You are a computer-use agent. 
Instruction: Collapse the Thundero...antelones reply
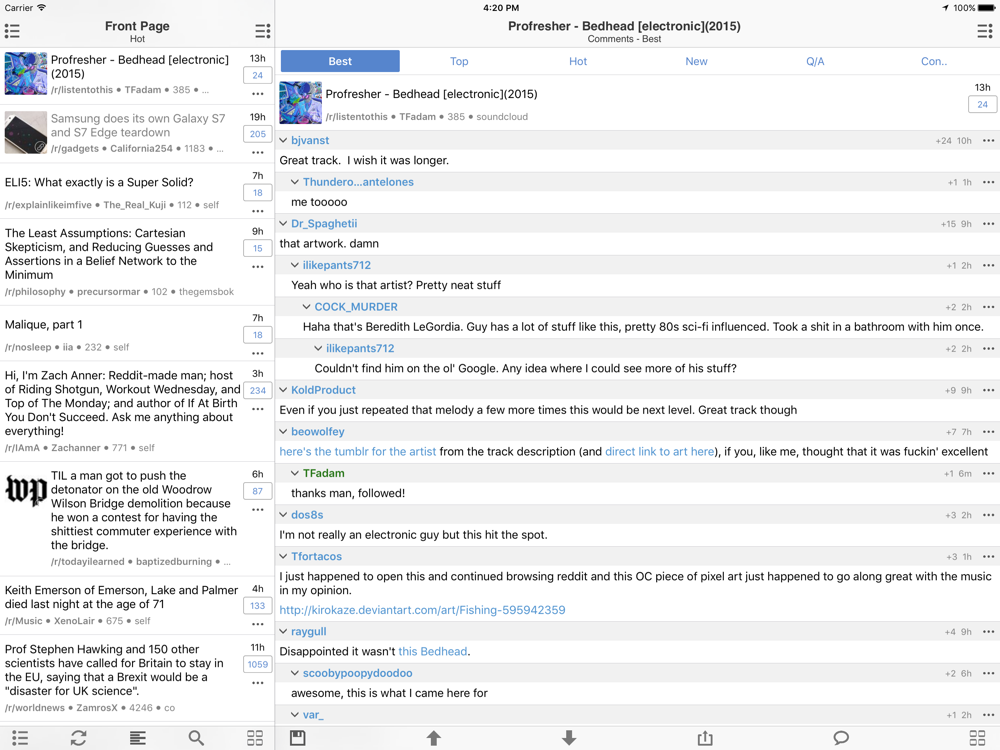(x=295, y=182)
